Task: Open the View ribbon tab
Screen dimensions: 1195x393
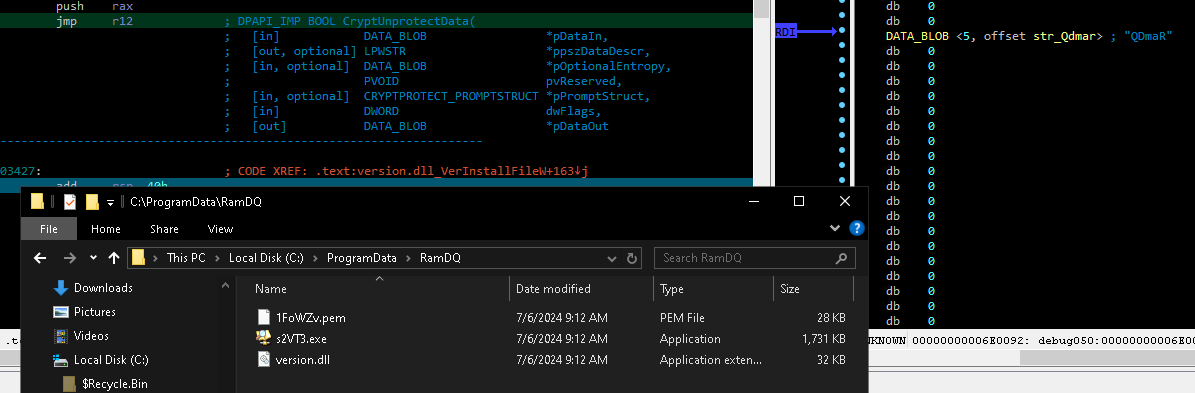Action: [220, 228]
